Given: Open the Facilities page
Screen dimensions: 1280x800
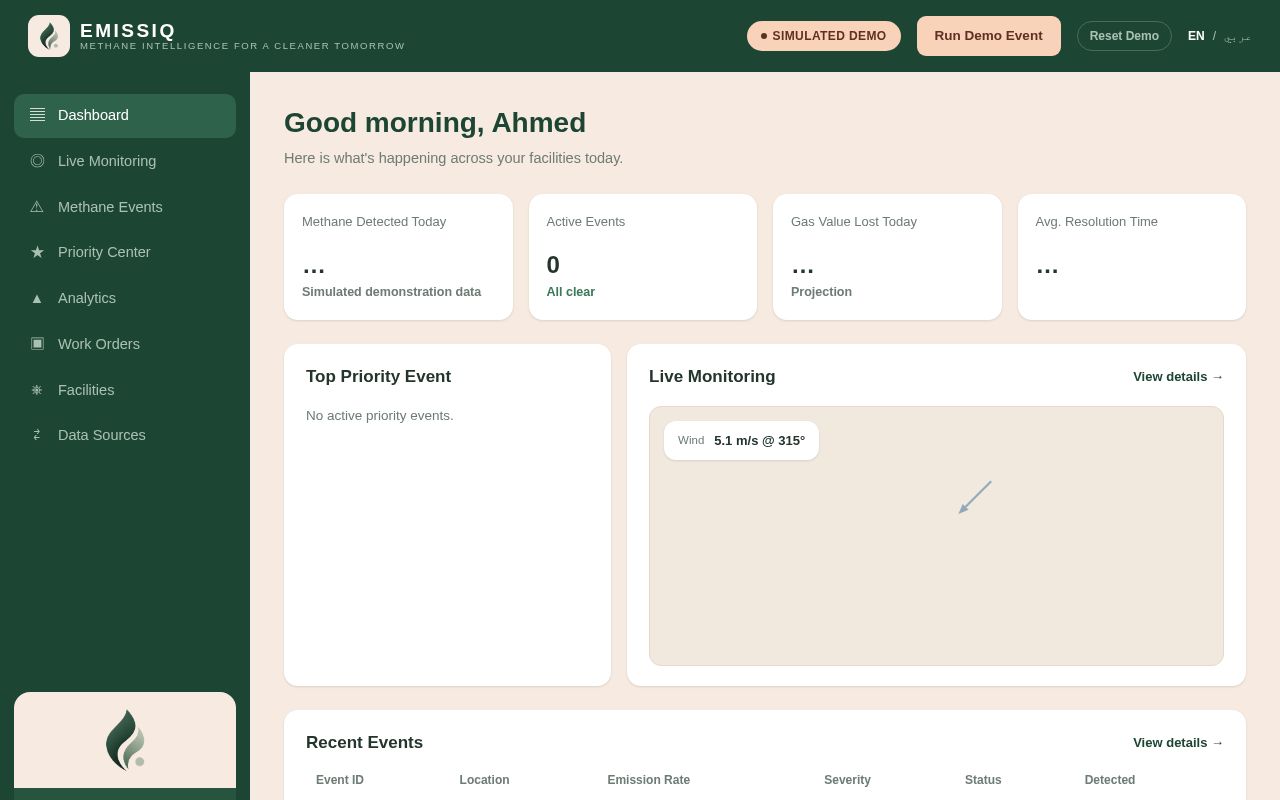Looking at the screenshot, I should click(125, 390).
